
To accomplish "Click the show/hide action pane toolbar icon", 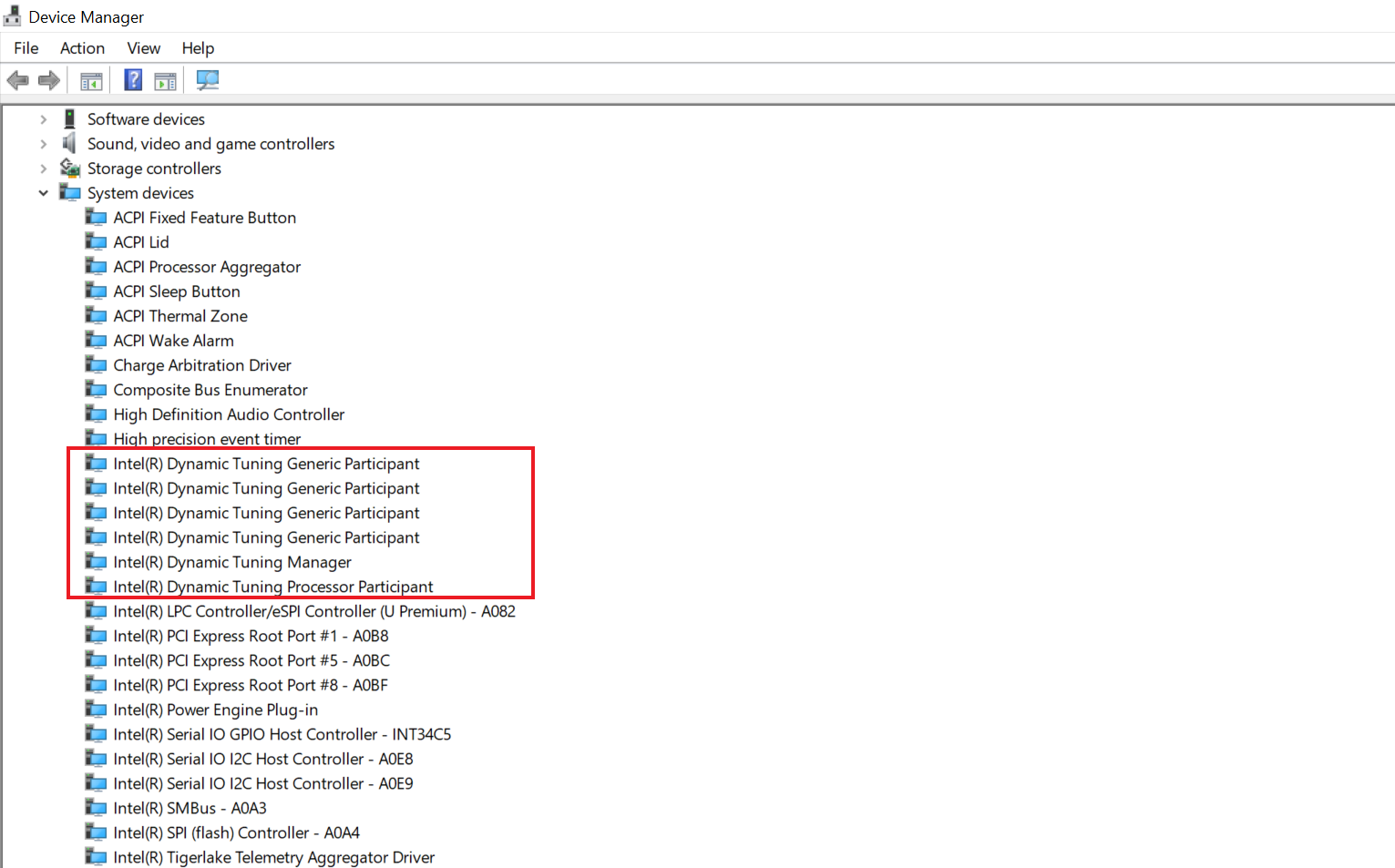I will (x=165, y=81).
